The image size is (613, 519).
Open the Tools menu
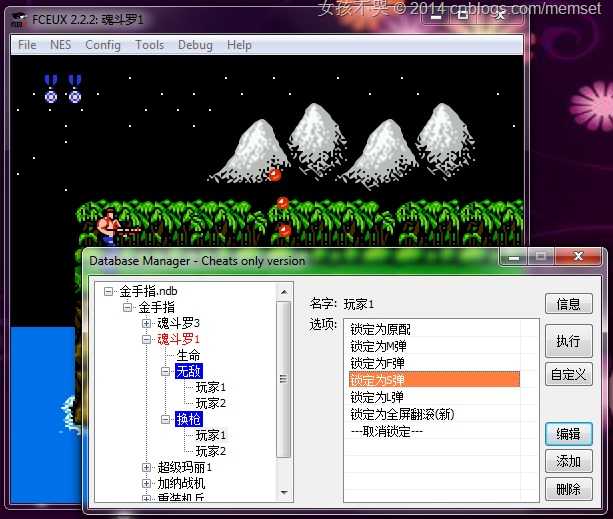coord(150,45)
